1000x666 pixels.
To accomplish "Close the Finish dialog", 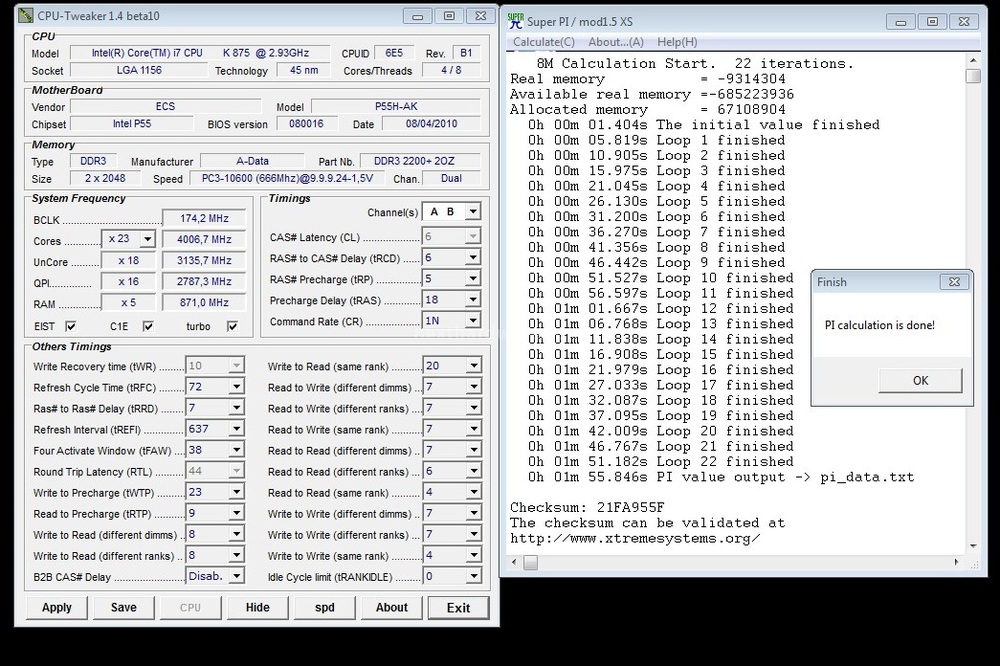I will point(954,281).
